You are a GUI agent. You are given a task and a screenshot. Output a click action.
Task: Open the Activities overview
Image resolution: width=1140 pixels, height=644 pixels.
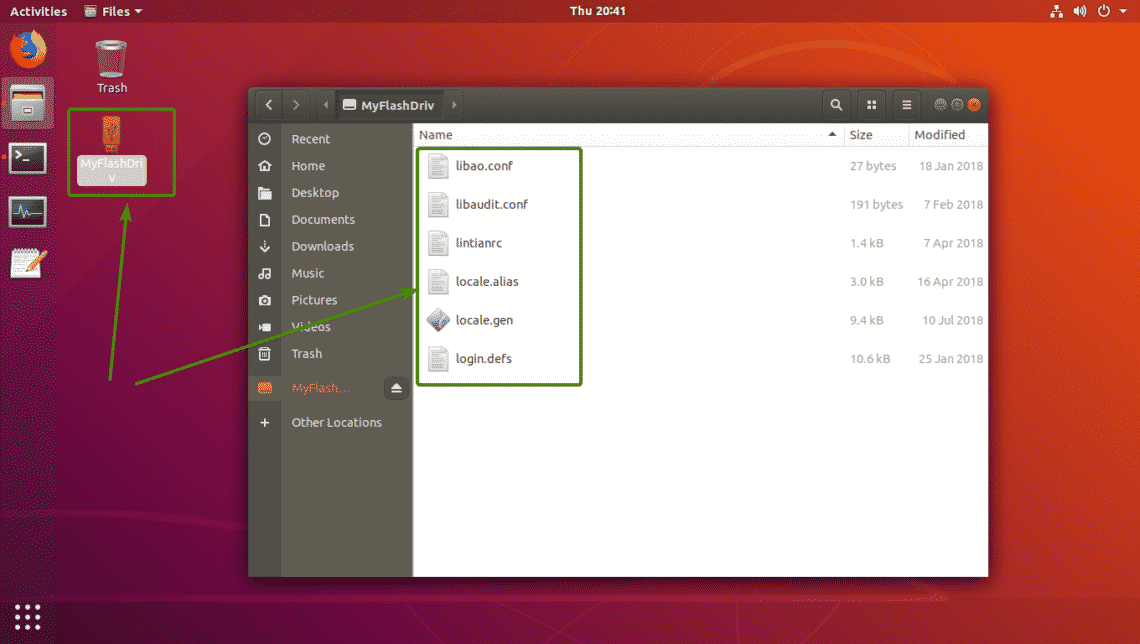[38, 11]
